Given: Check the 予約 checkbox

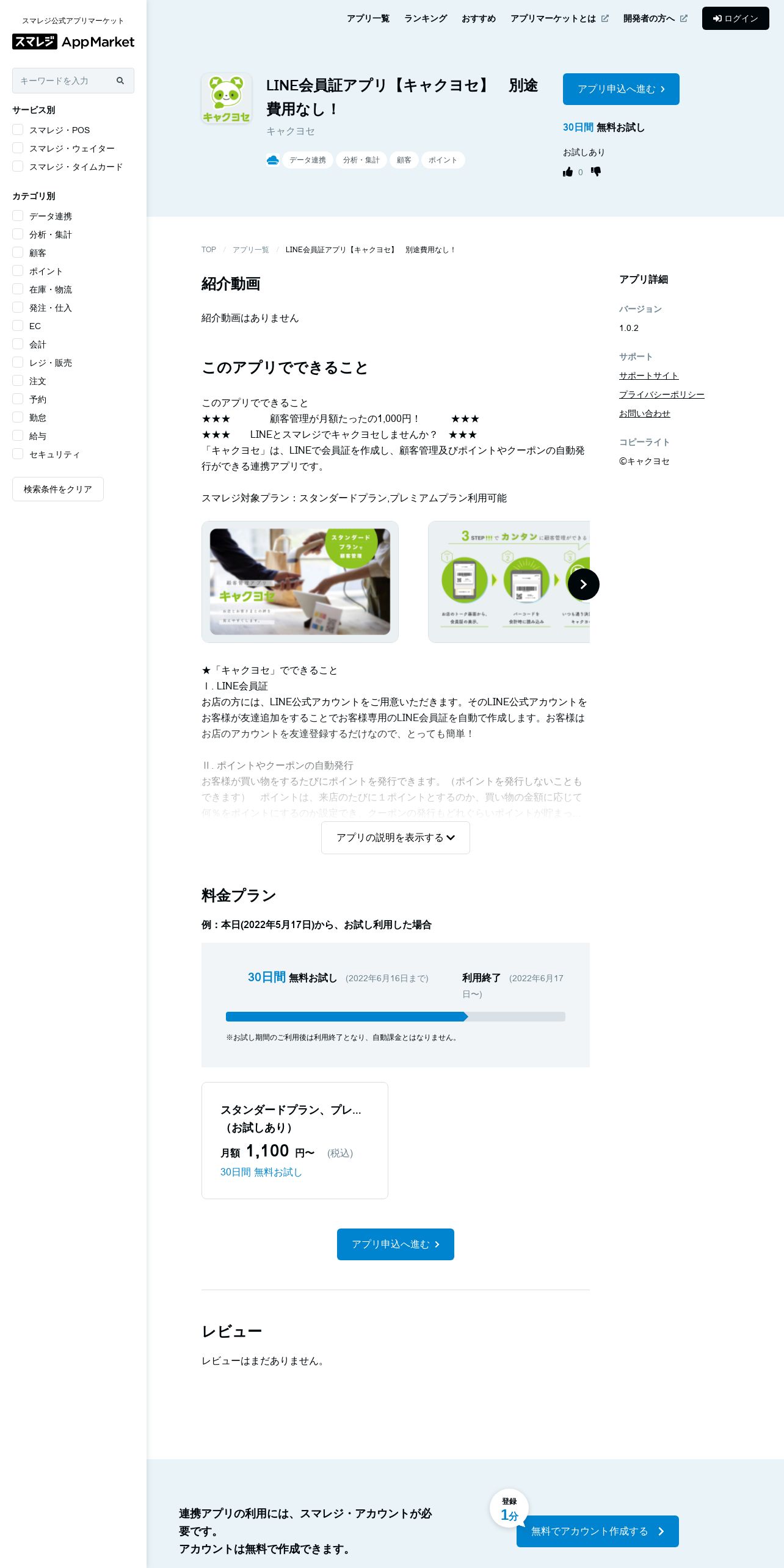Looking at the screenshot, I should [x=18, y=399].
